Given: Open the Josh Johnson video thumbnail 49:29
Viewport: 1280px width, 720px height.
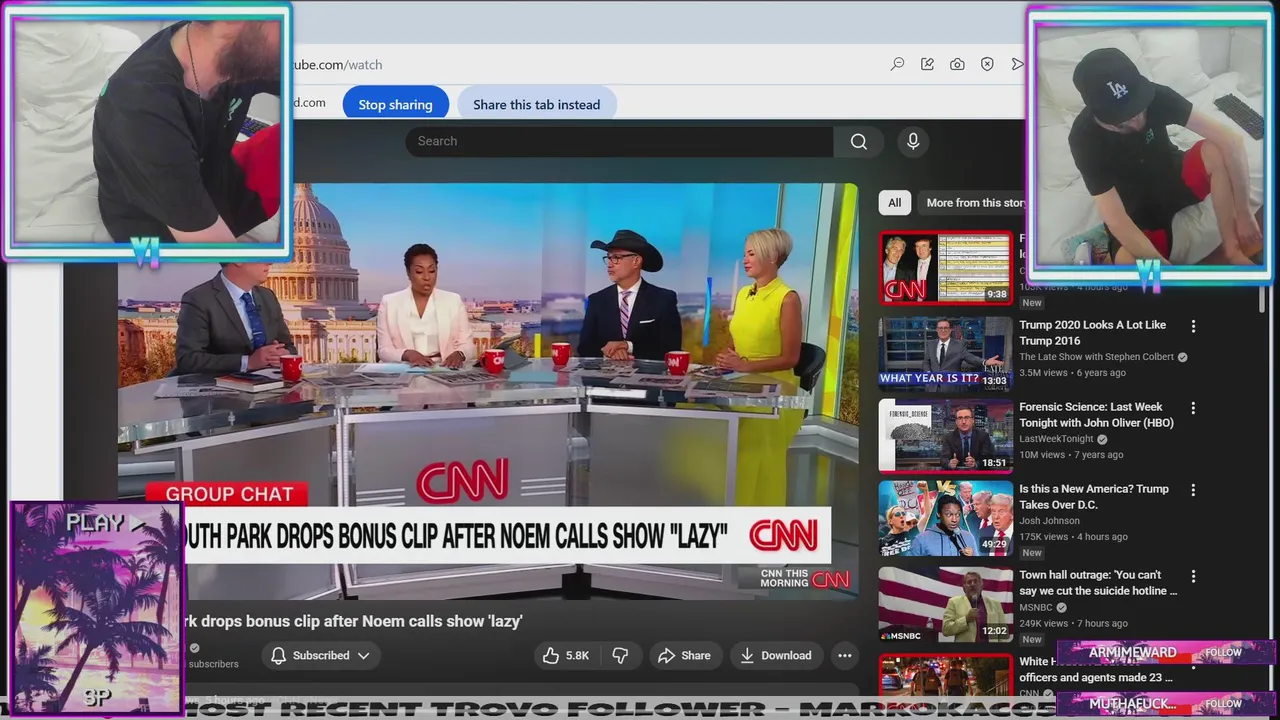Looking at the screenshot, I should click(946, 518).
